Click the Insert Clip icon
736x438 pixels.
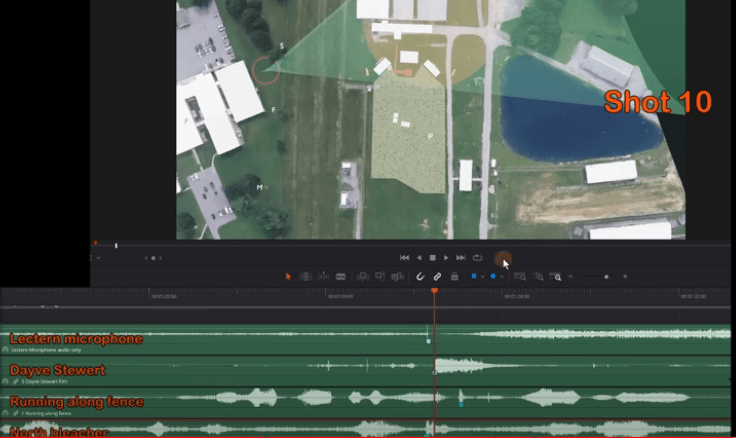[362, 276]
